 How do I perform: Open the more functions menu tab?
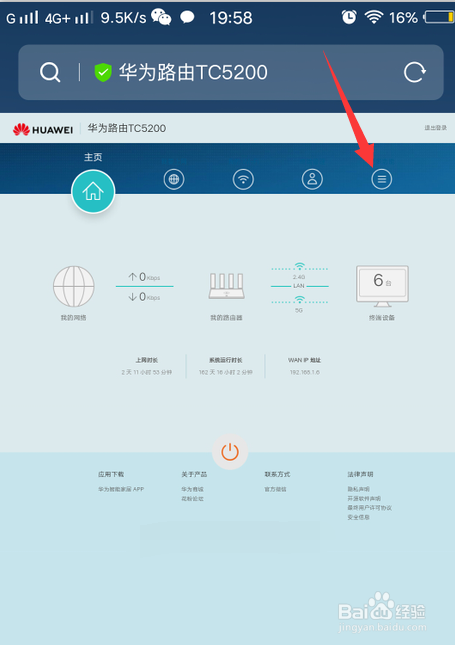pyautogui.click(x=382, y=179)
